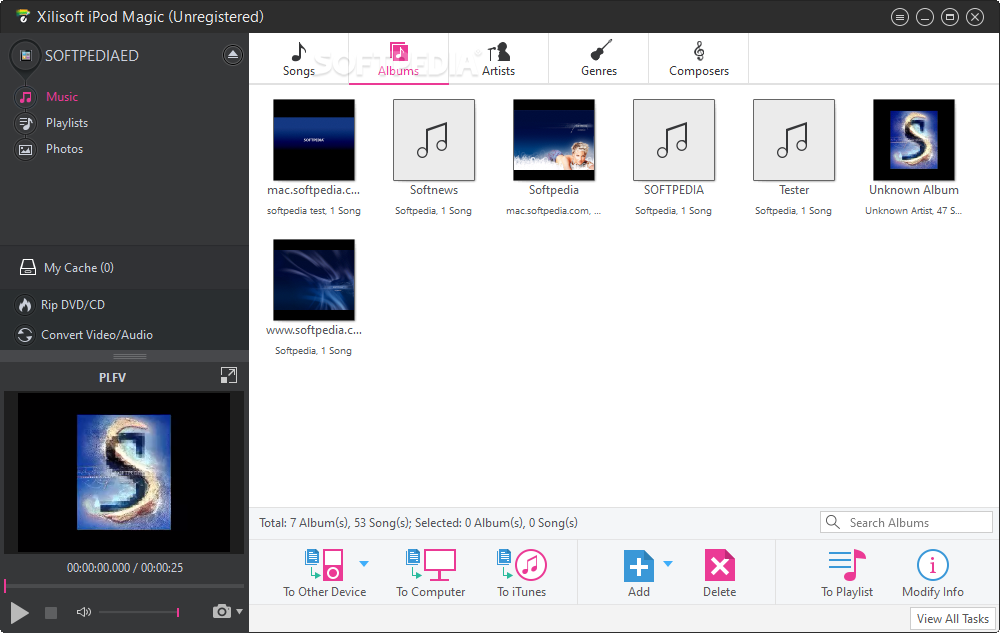Open the snapshot options dropdown arrow
Screen dimensions: 1000x633
pyautogui.click(x=239, y=611)
